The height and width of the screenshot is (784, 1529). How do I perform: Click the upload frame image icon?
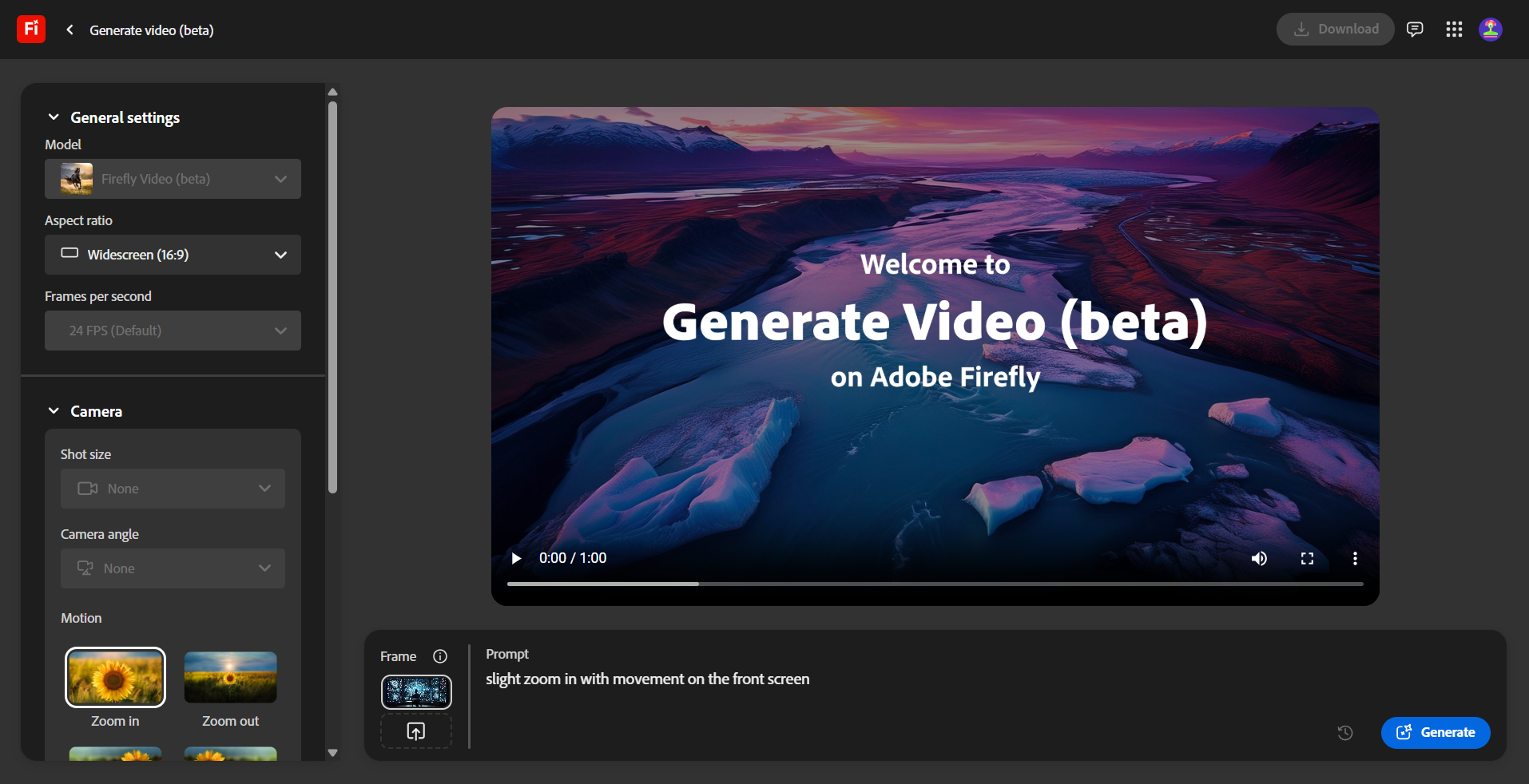click(415, 731)
